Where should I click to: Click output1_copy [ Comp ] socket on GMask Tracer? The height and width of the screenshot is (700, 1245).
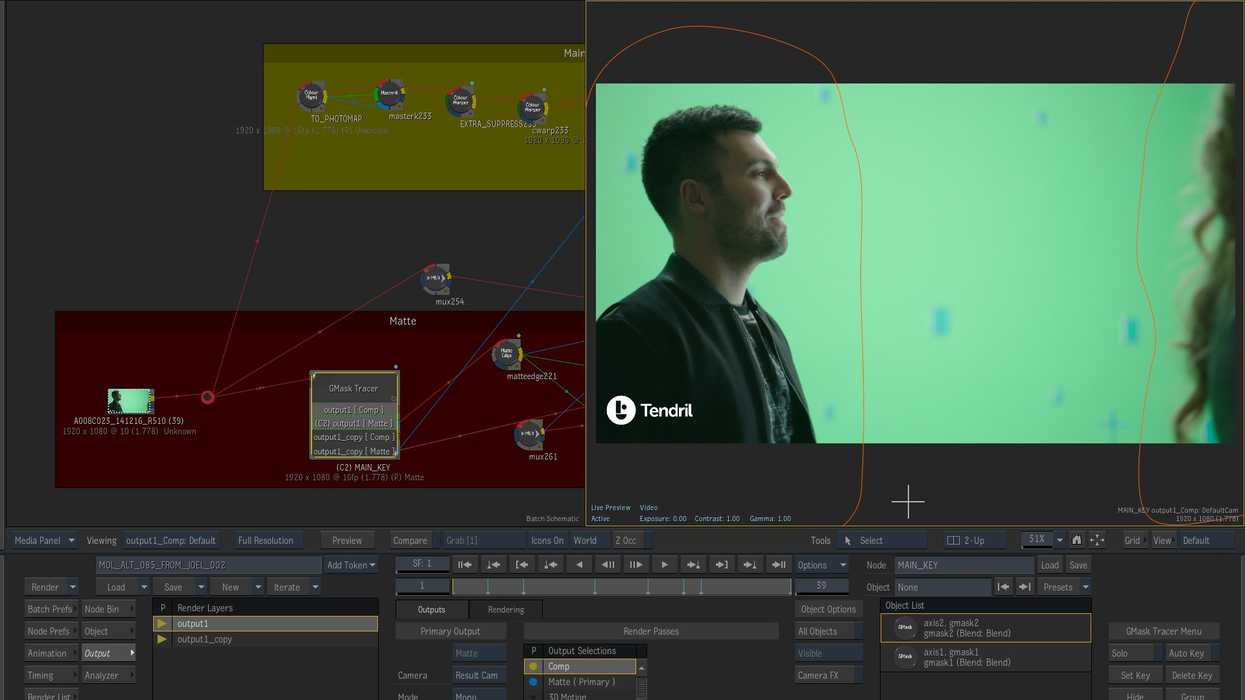(354, 437)
